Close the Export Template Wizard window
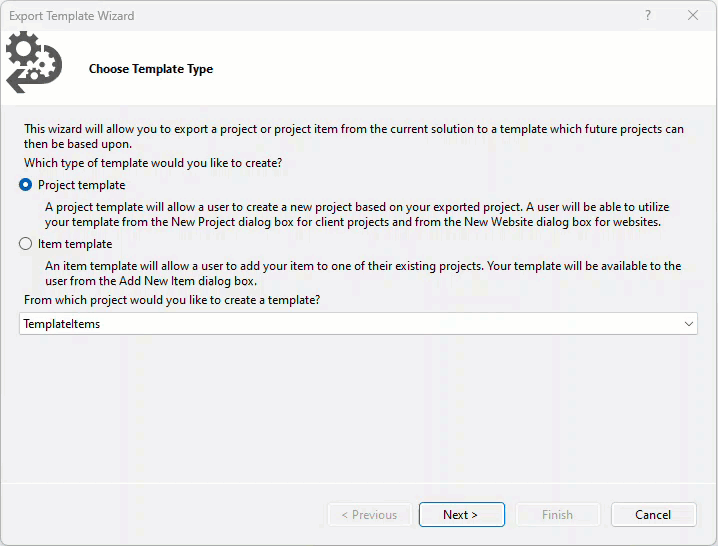The width and height of the screenshot is (718, 546). coord(693,15)
